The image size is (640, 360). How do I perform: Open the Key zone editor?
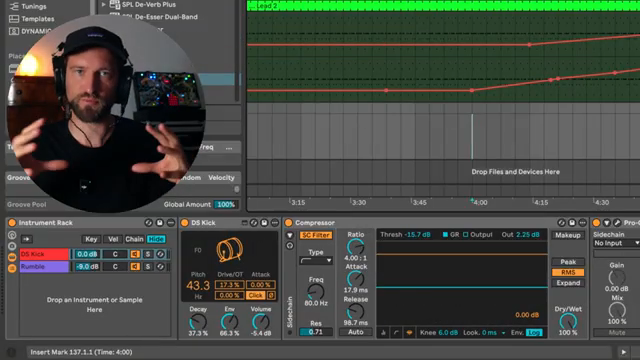tap(91, 239)
